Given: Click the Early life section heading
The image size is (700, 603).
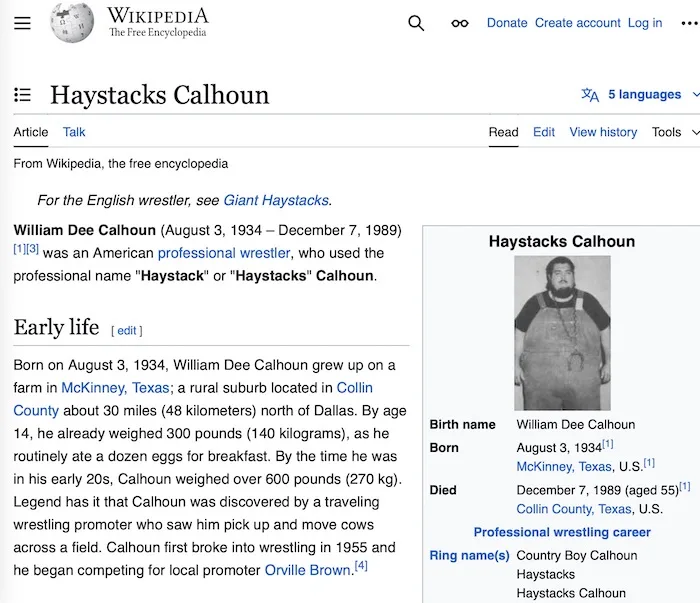Looking at the screenshot, I should point(56,327).
